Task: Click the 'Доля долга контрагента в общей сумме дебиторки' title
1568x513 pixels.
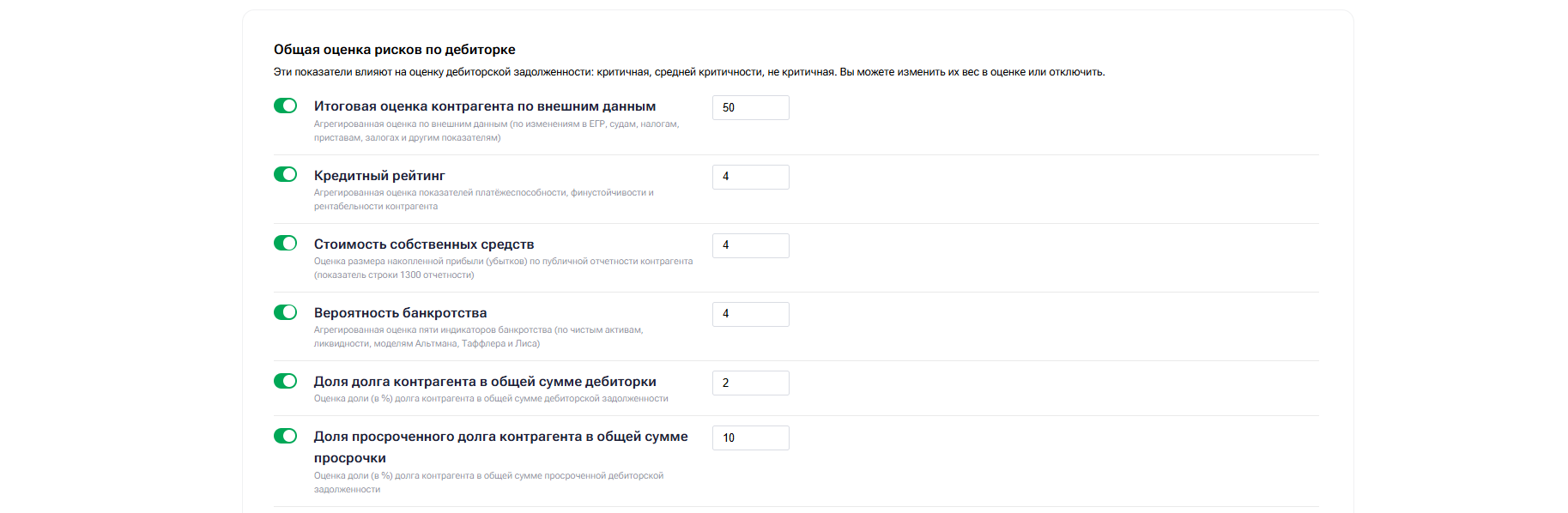Action: (485, 382)
